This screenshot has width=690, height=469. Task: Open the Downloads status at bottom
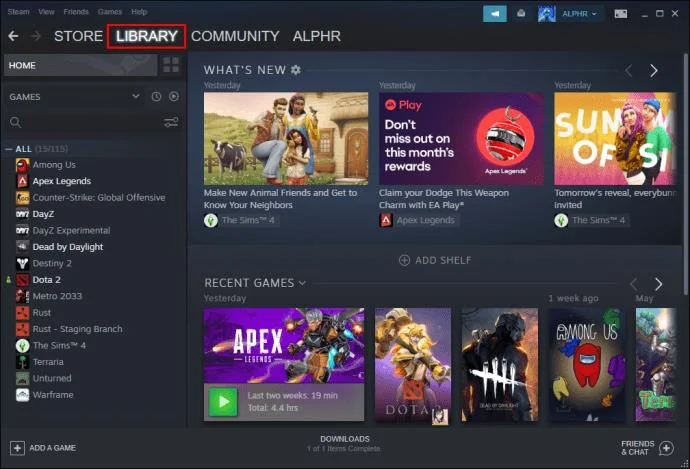[x=344, y=443]
